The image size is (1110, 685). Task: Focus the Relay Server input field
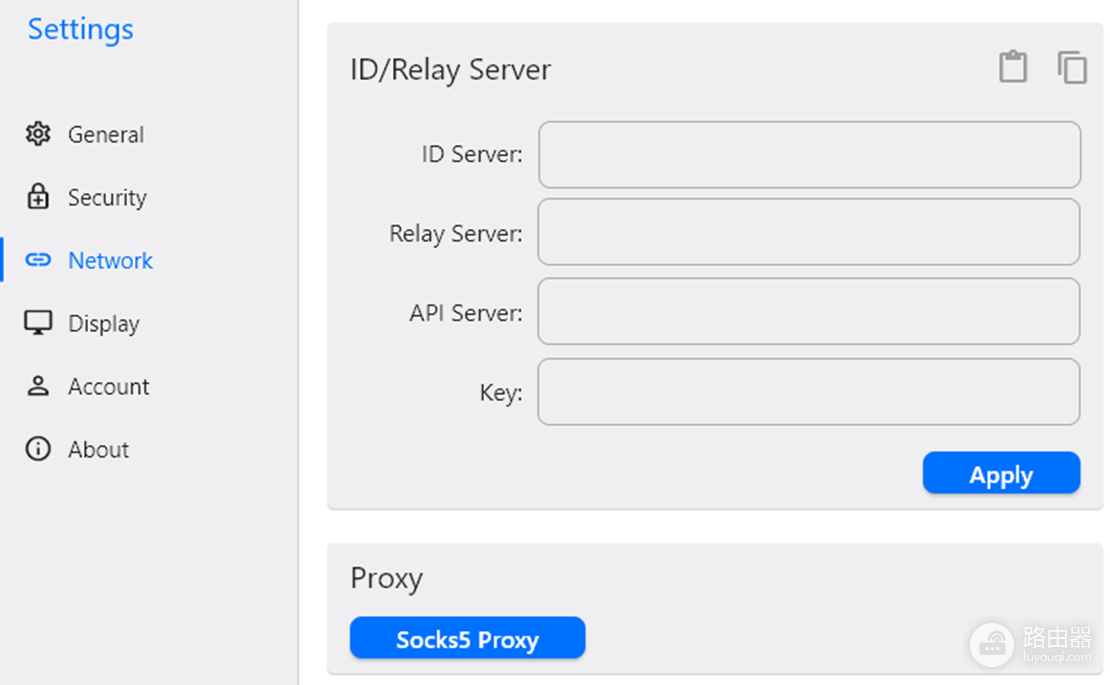[x=809, y=232]
